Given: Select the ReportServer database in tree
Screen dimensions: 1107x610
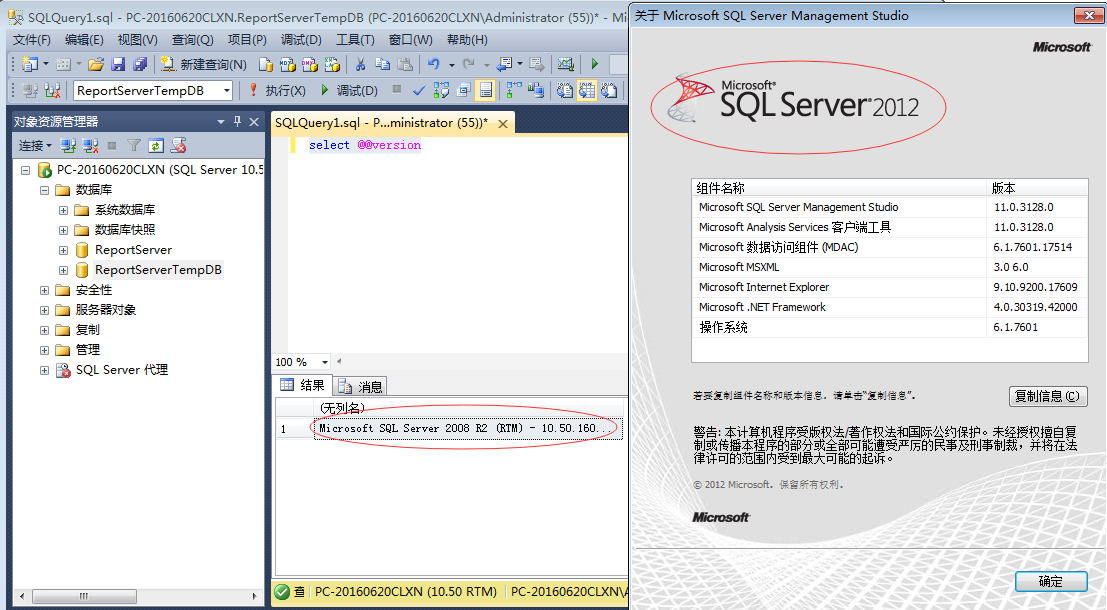Looking at the screenshot, I should [133, 250].
